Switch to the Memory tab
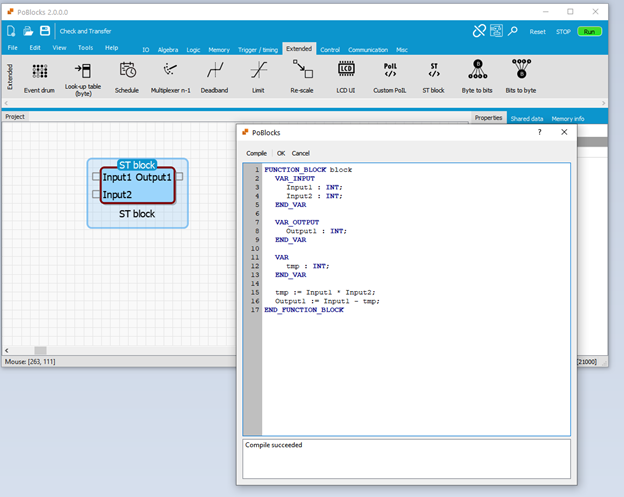The width and height of the screenshot is (624, 497). pyautogui.click(x=219, y=50)
